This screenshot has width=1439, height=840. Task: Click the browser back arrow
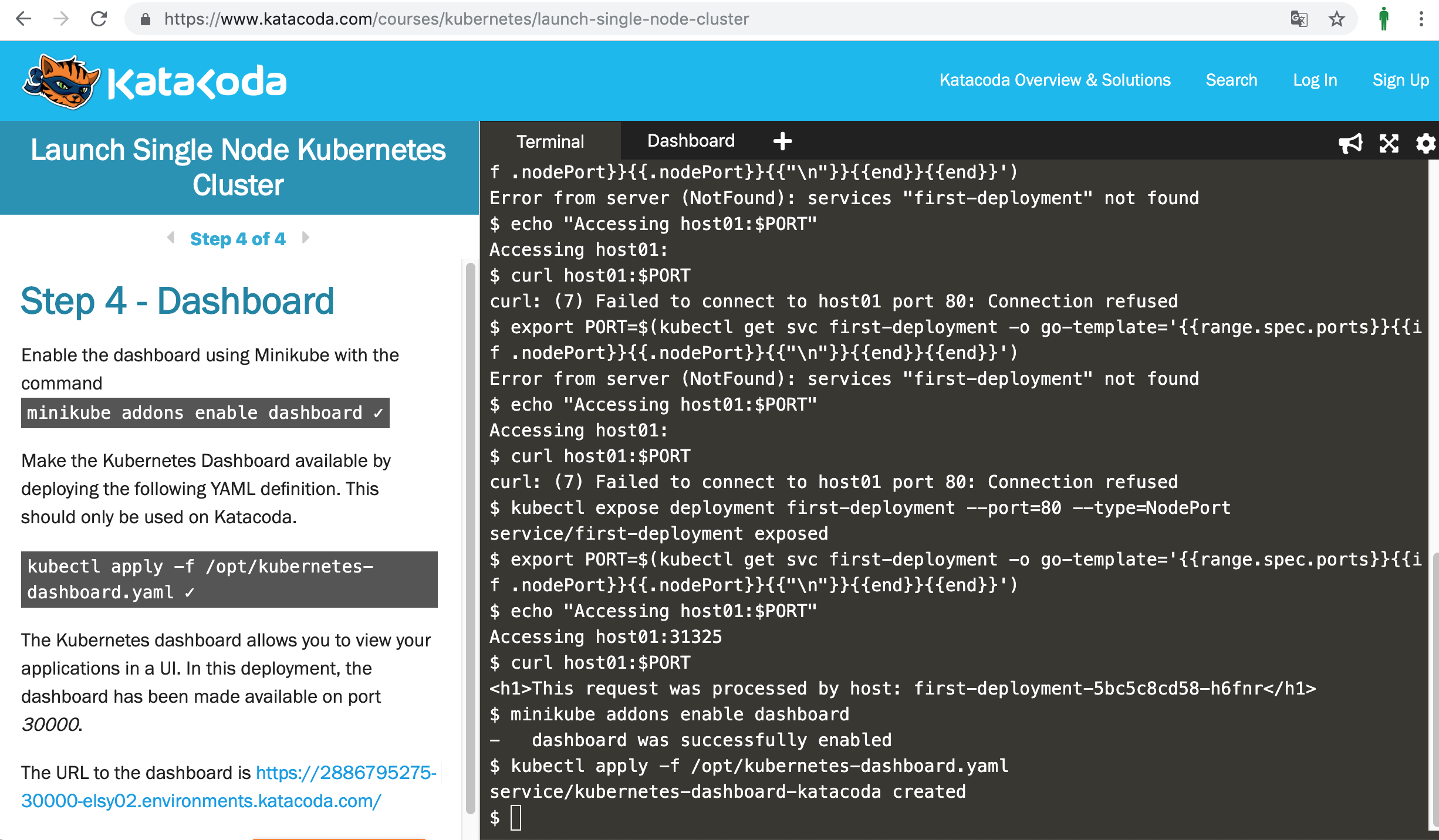[x=23, y=19]
